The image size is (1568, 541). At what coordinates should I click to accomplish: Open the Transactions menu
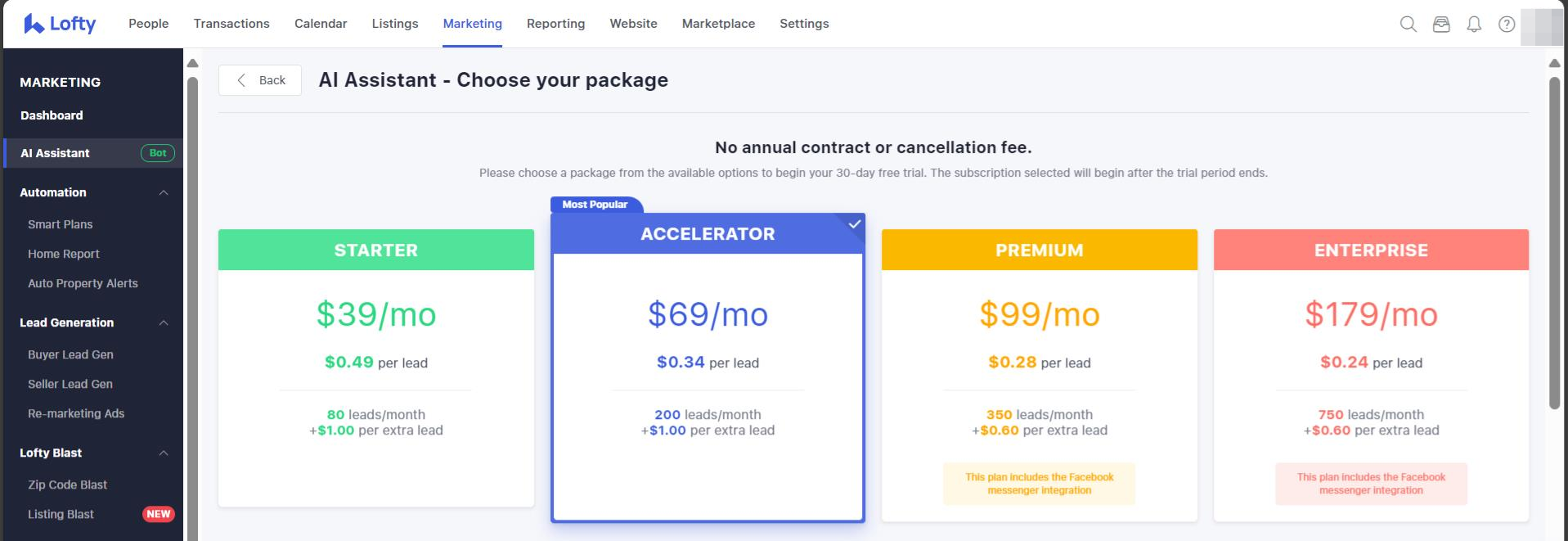[x=231, y=24]
